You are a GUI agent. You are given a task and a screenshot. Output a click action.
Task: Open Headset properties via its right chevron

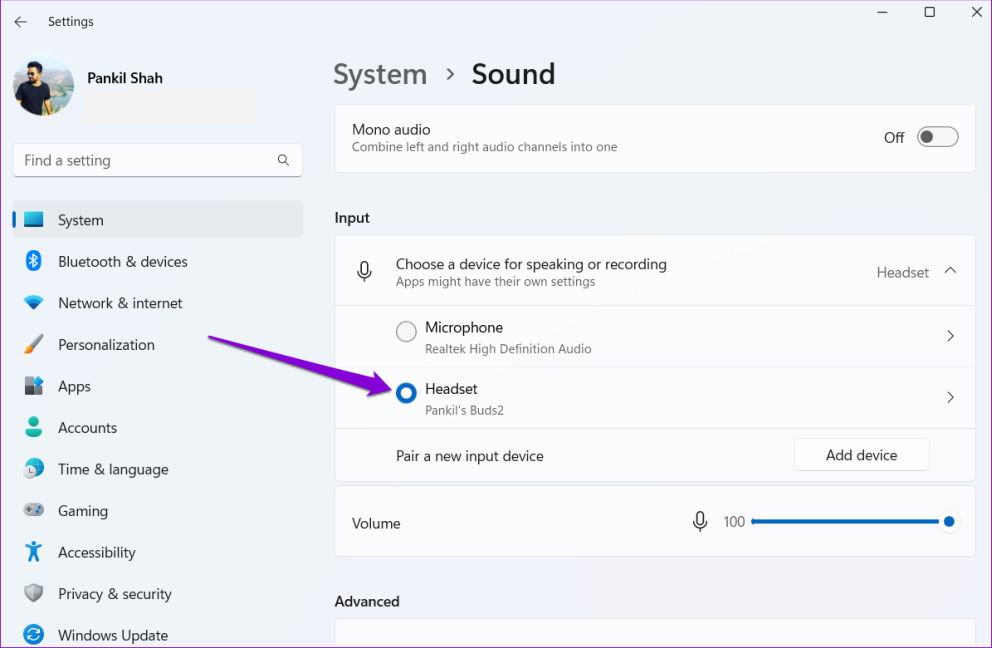pyautogui.click(x=950, y=397)
